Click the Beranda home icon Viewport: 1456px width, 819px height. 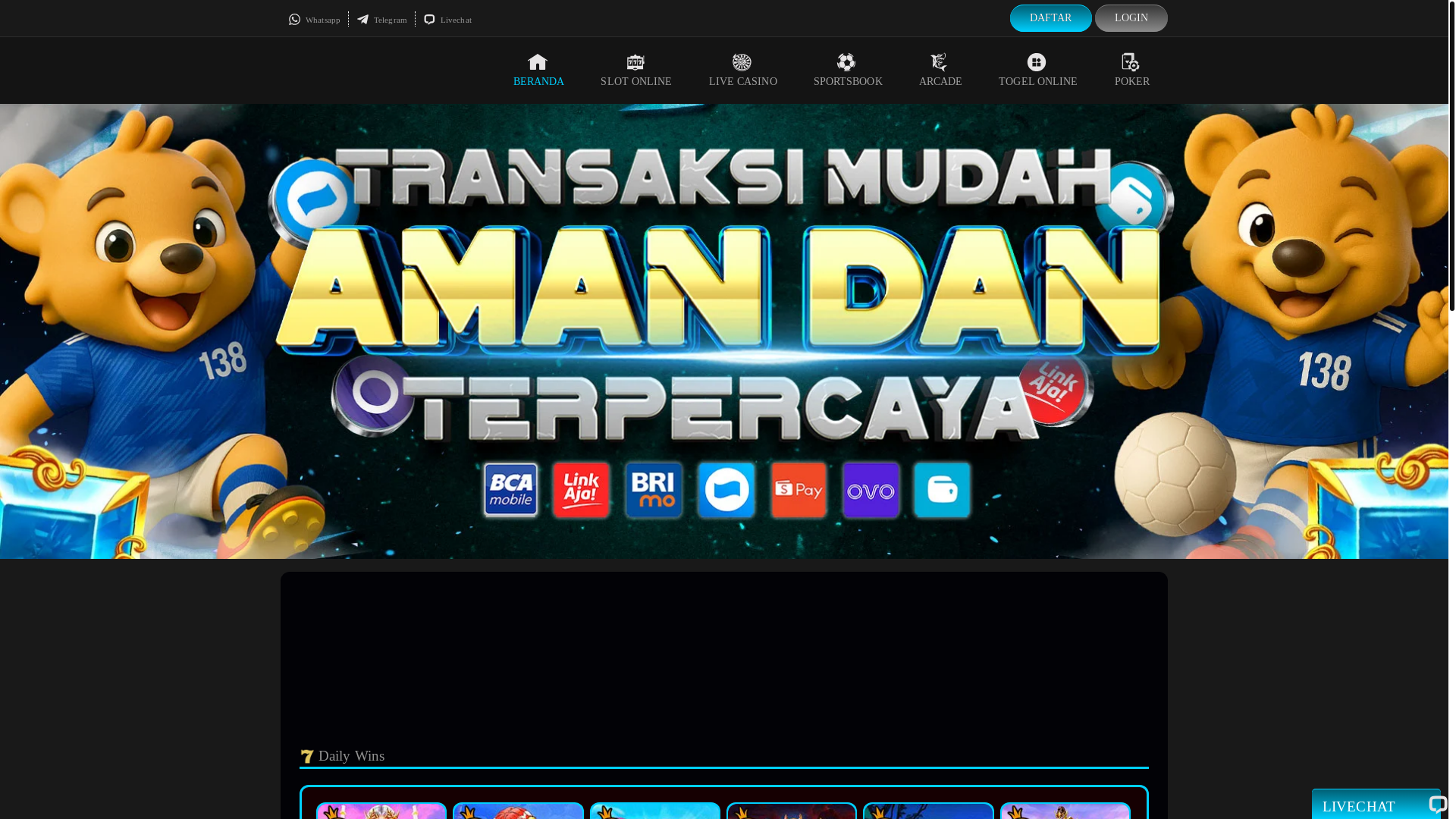coord(538,62)
